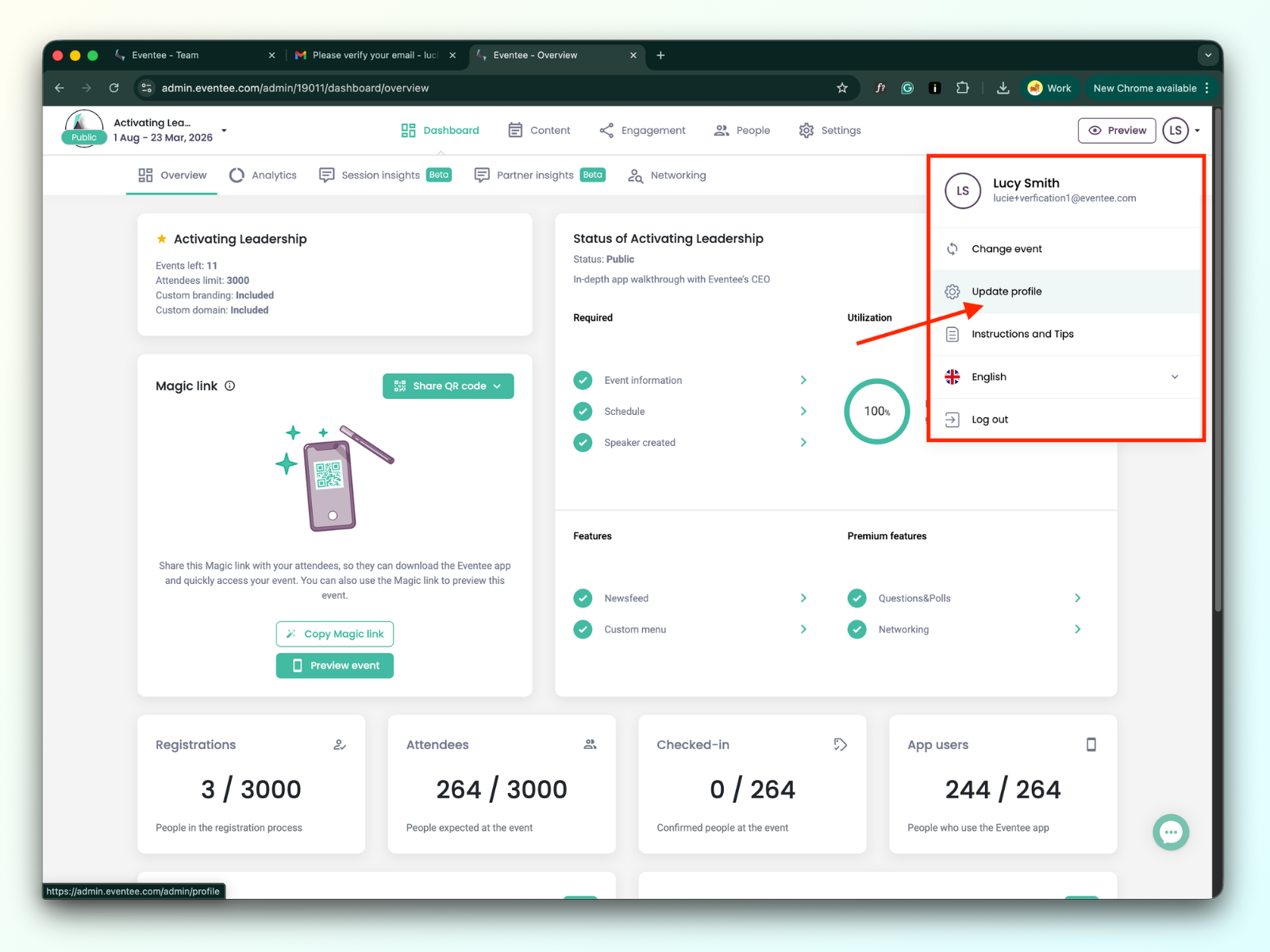
Task: Select Update profile in profile menu
Action: [x=1064, y=292]
